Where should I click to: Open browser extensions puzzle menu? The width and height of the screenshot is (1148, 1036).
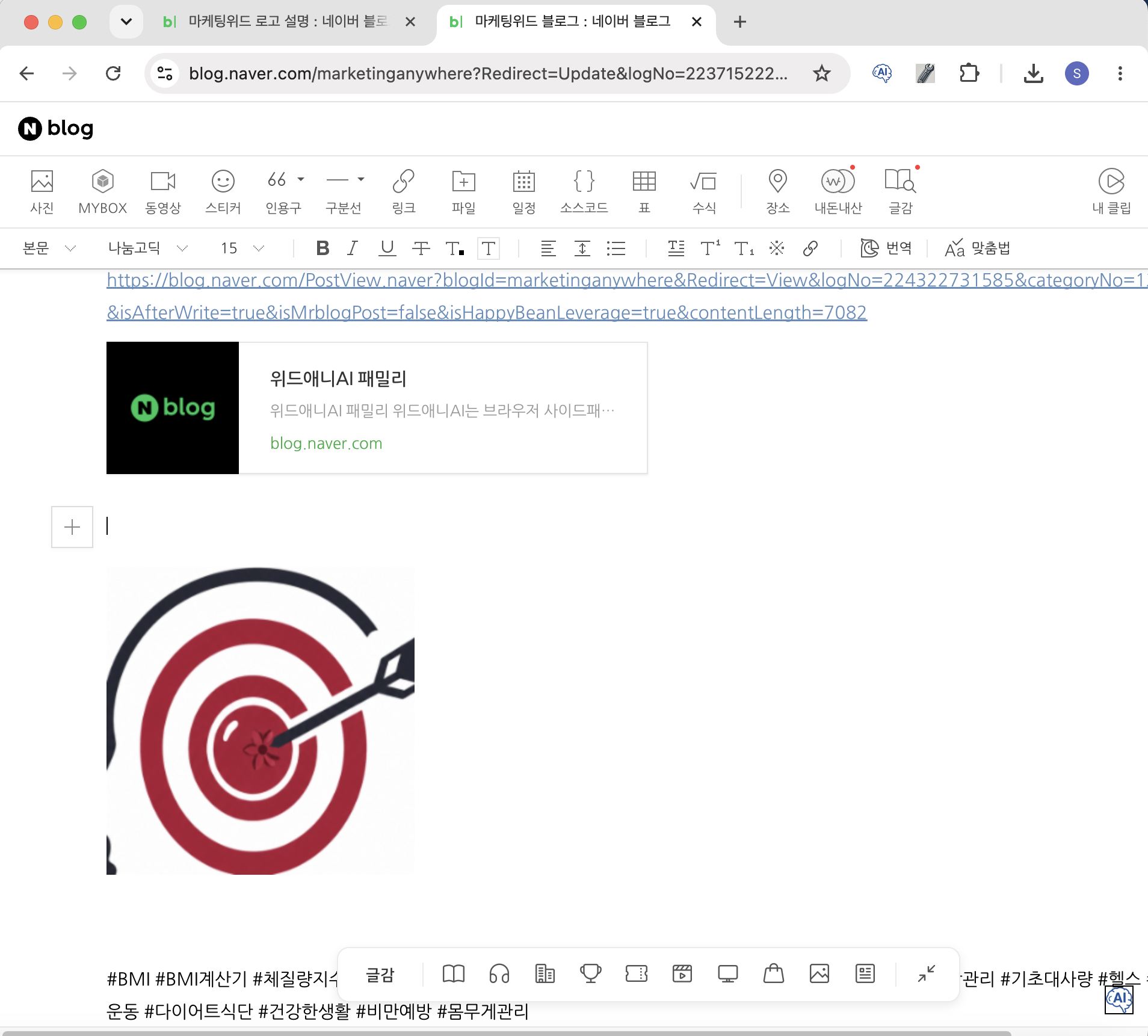click(x=969, y=73)
